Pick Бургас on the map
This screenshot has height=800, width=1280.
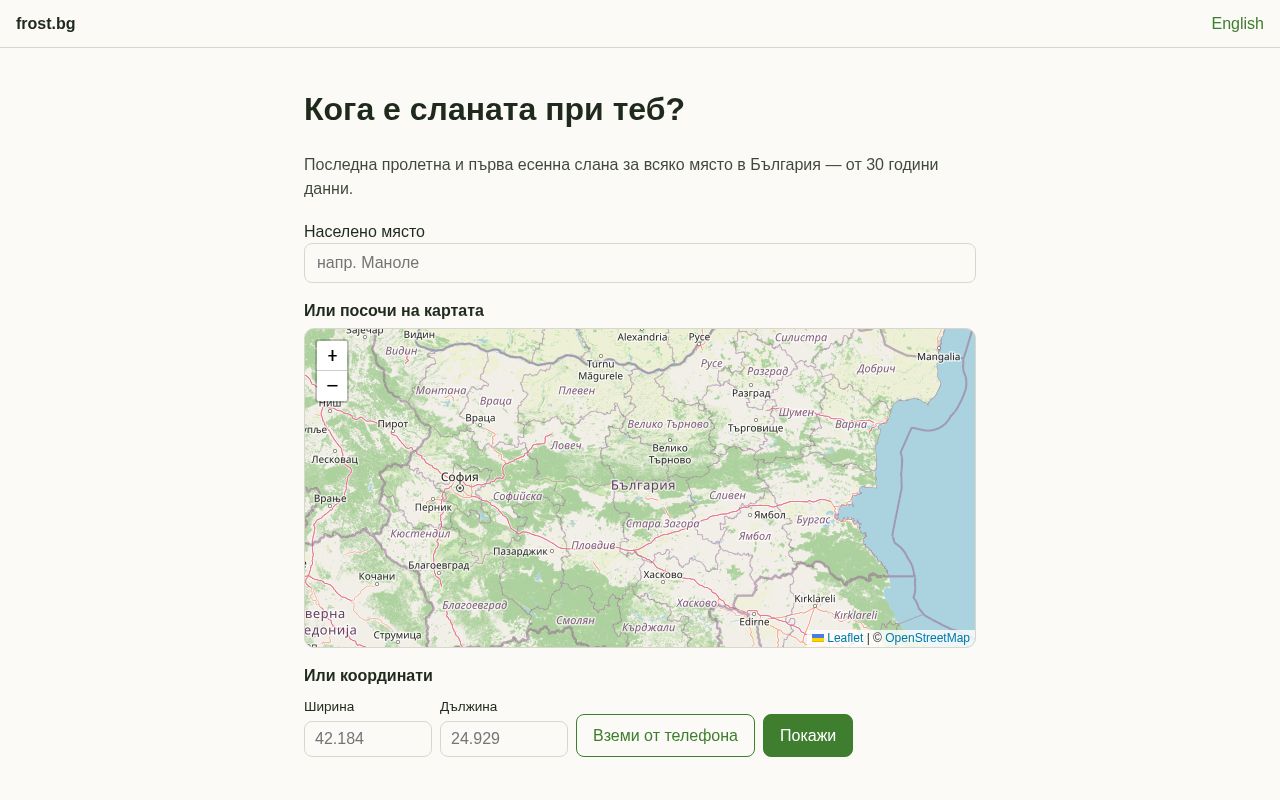[x=813, y=520]
